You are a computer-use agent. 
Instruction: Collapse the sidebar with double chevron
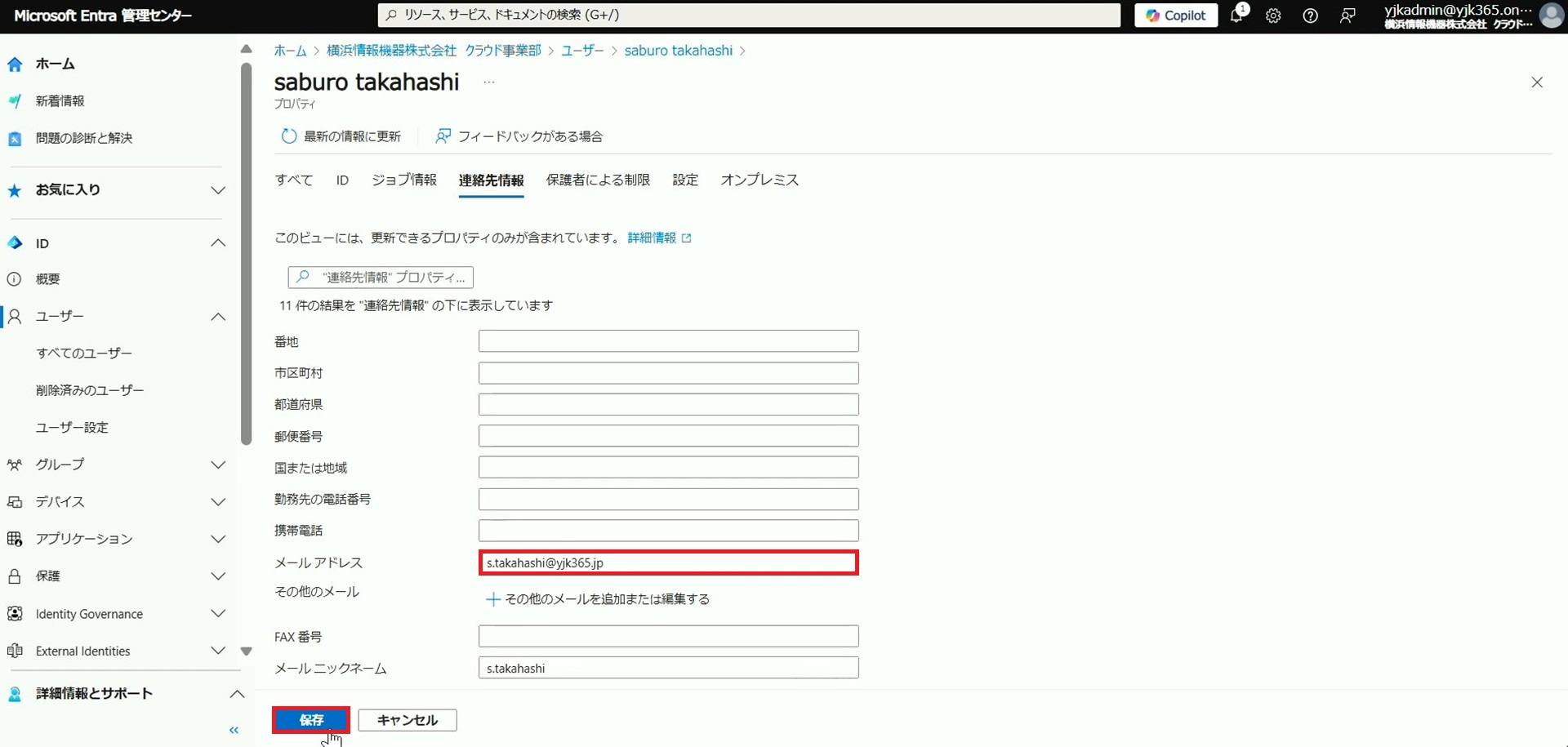coord(234,730)
